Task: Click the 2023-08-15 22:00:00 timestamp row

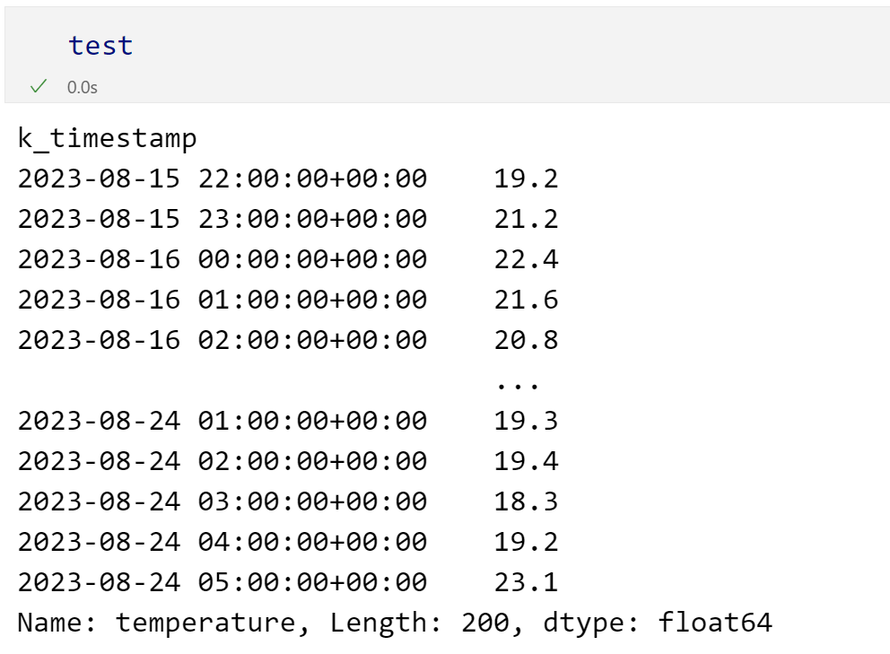Action: click(222, 179)
